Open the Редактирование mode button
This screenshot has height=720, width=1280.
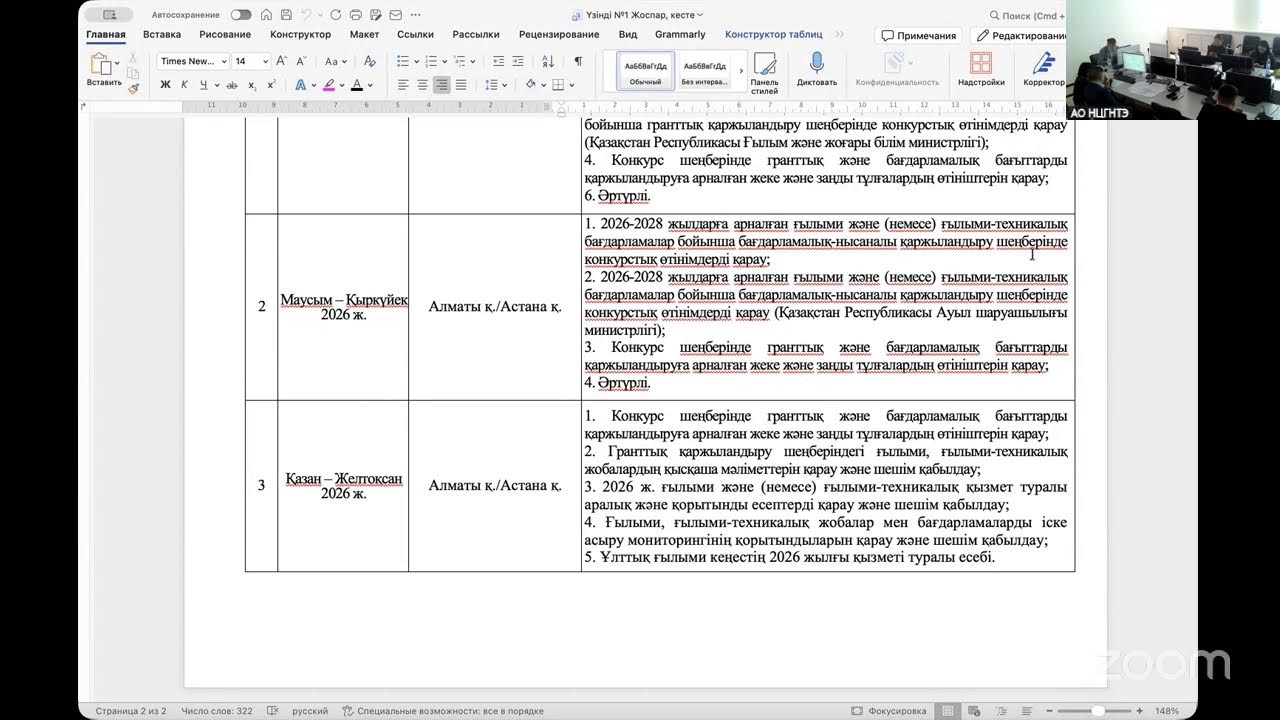tap(1018, 35)
